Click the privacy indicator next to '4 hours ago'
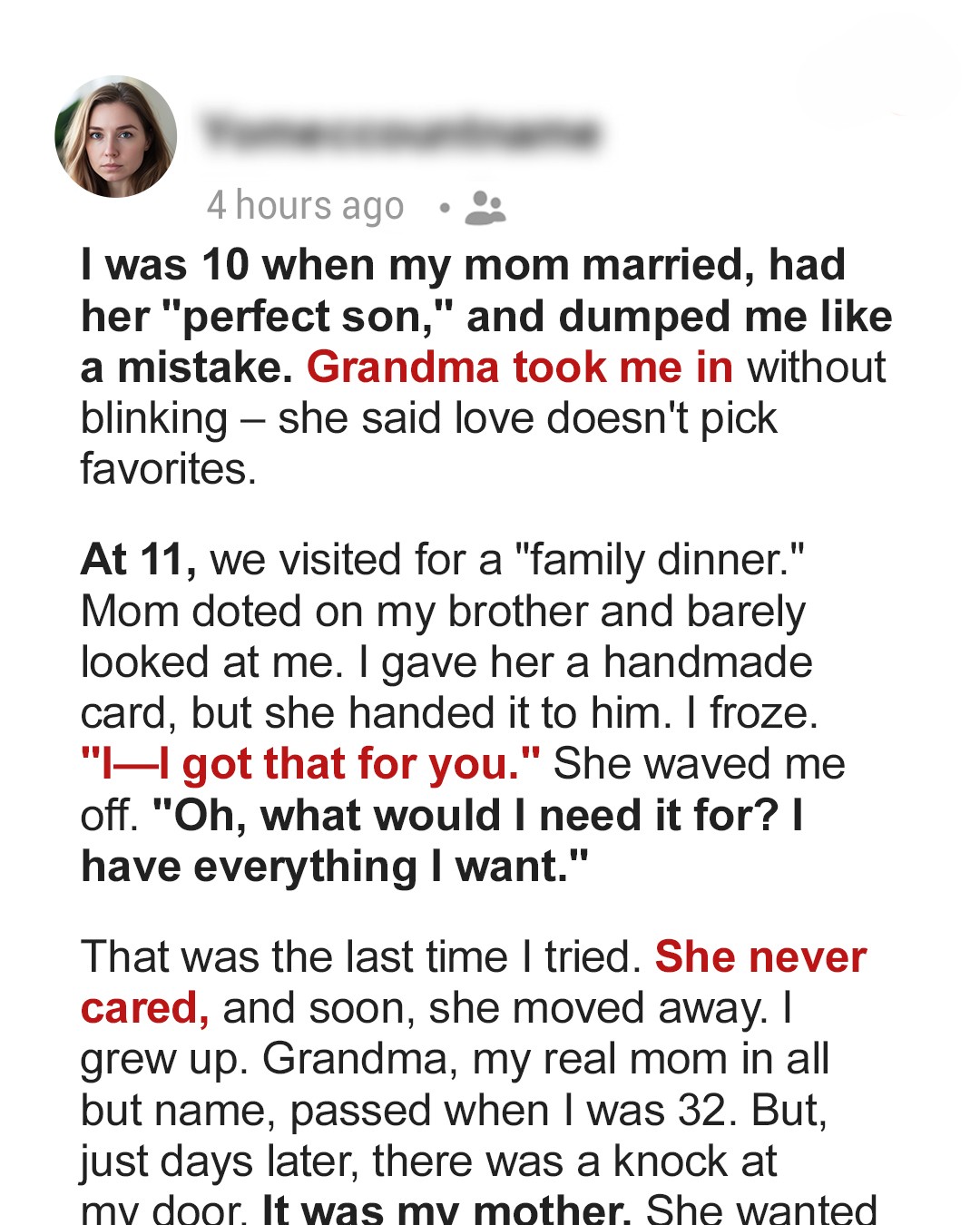The image size is (980, 1225). tap(485, 209)
